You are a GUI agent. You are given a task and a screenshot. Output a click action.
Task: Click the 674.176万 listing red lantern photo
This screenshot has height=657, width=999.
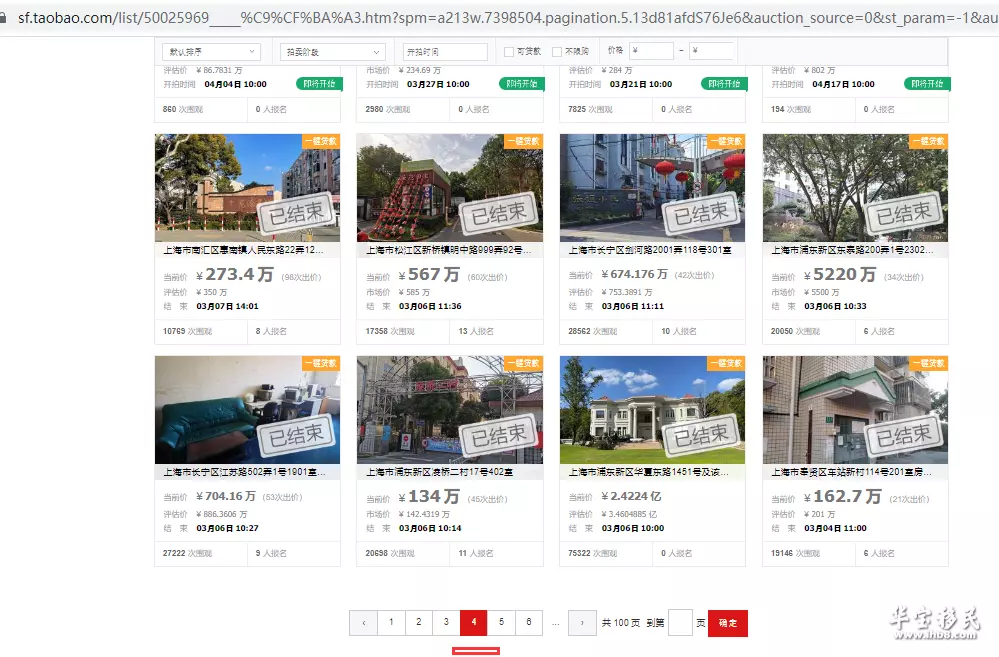652,187
